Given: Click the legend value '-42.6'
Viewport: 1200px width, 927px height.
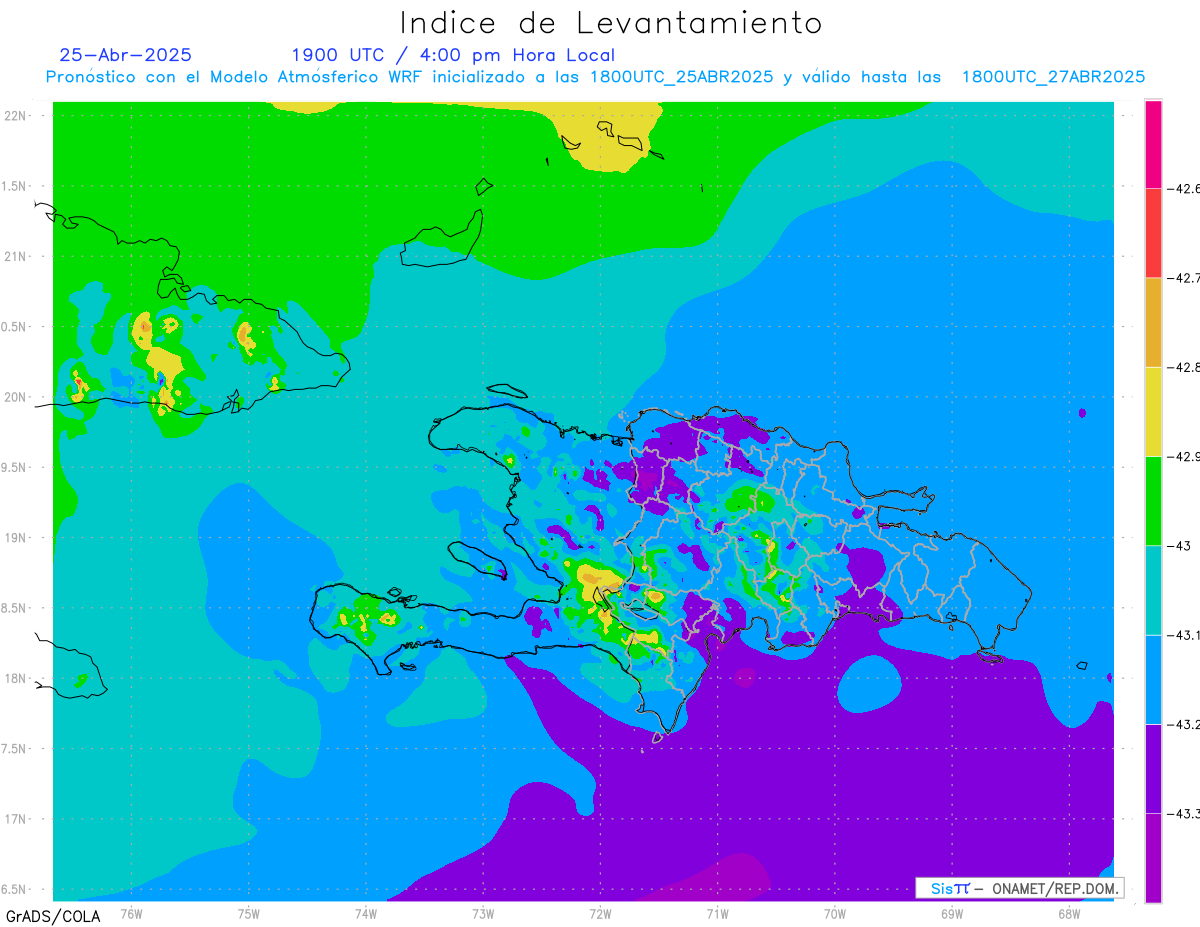Looking at the screenshot, I should [x=1184, y=188].
